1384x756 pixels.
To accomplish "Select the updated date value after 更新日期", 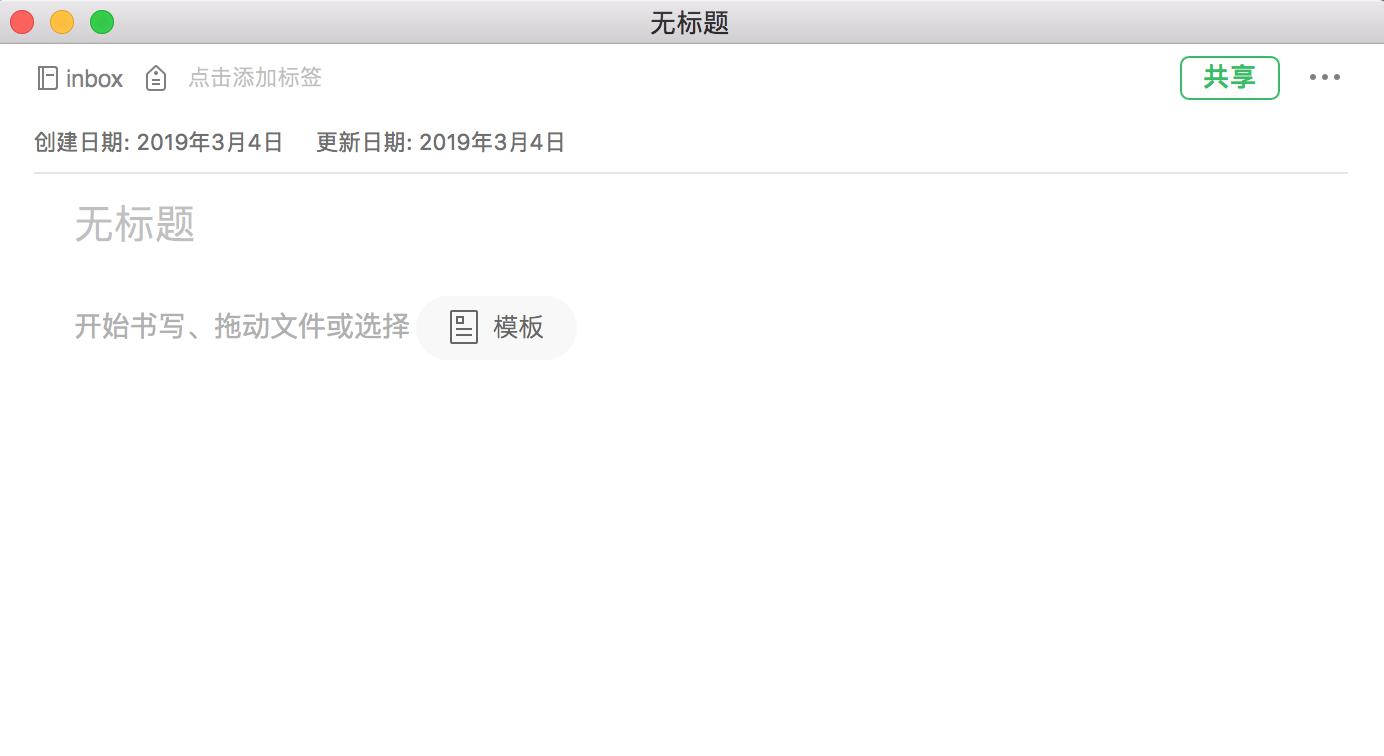I will pyautogui.click(x=492, y=142).
